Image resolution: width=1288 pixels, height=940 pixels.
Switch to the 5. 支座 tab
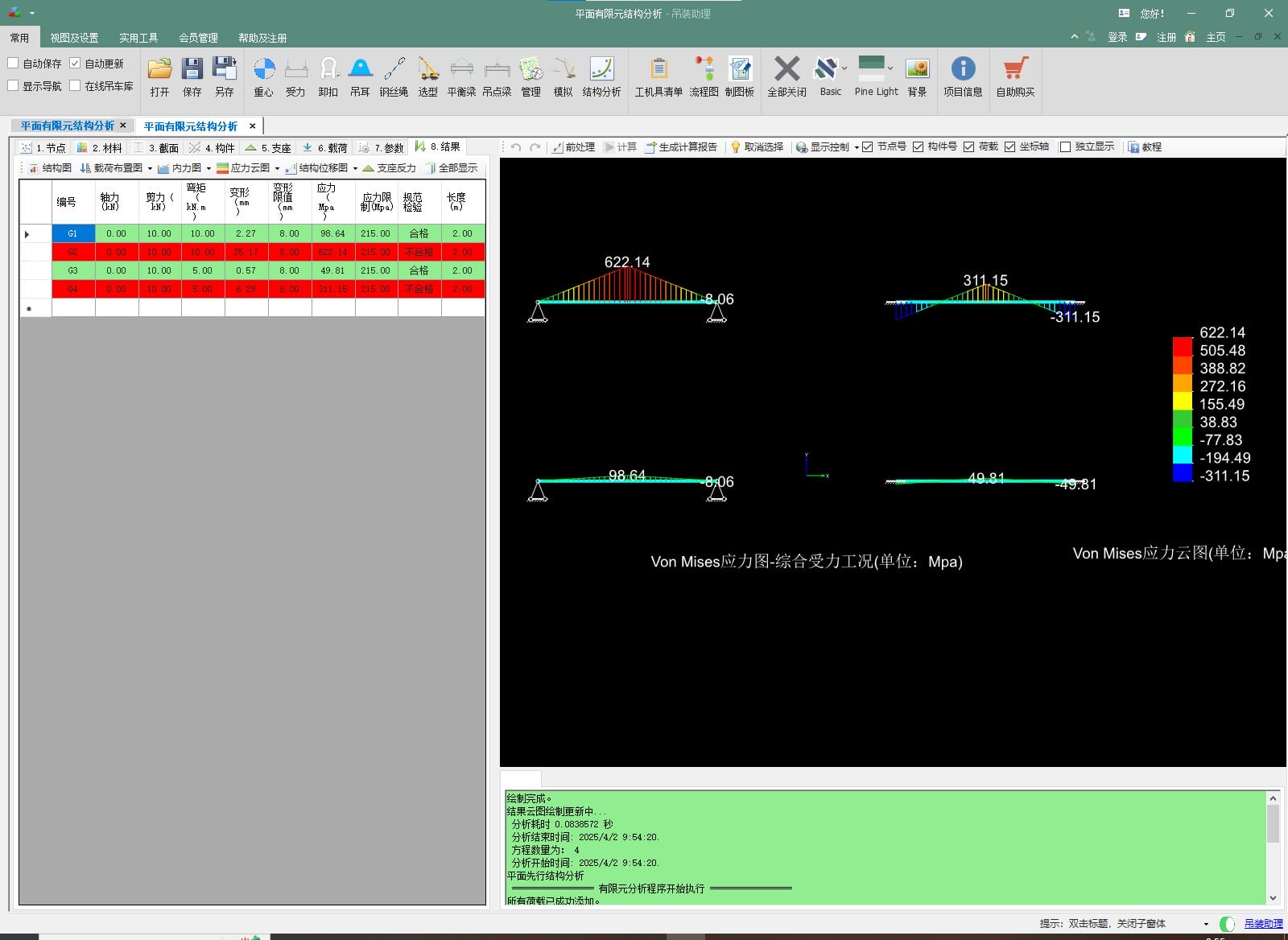tap(268, 148)
